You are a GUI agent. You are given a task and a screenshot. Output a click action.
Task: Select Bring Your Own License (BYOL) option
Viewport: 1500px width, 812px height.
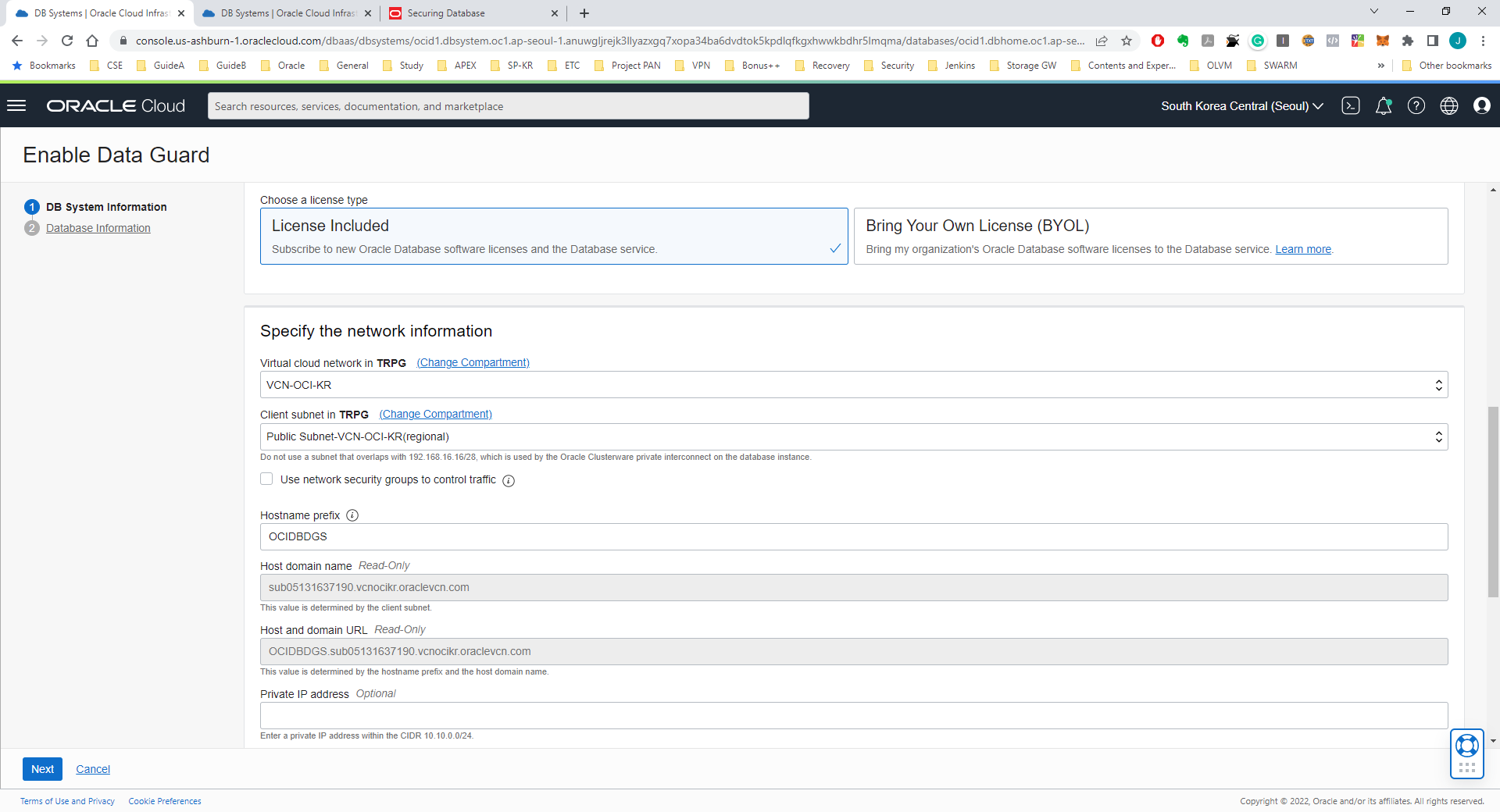[1151, 236]
